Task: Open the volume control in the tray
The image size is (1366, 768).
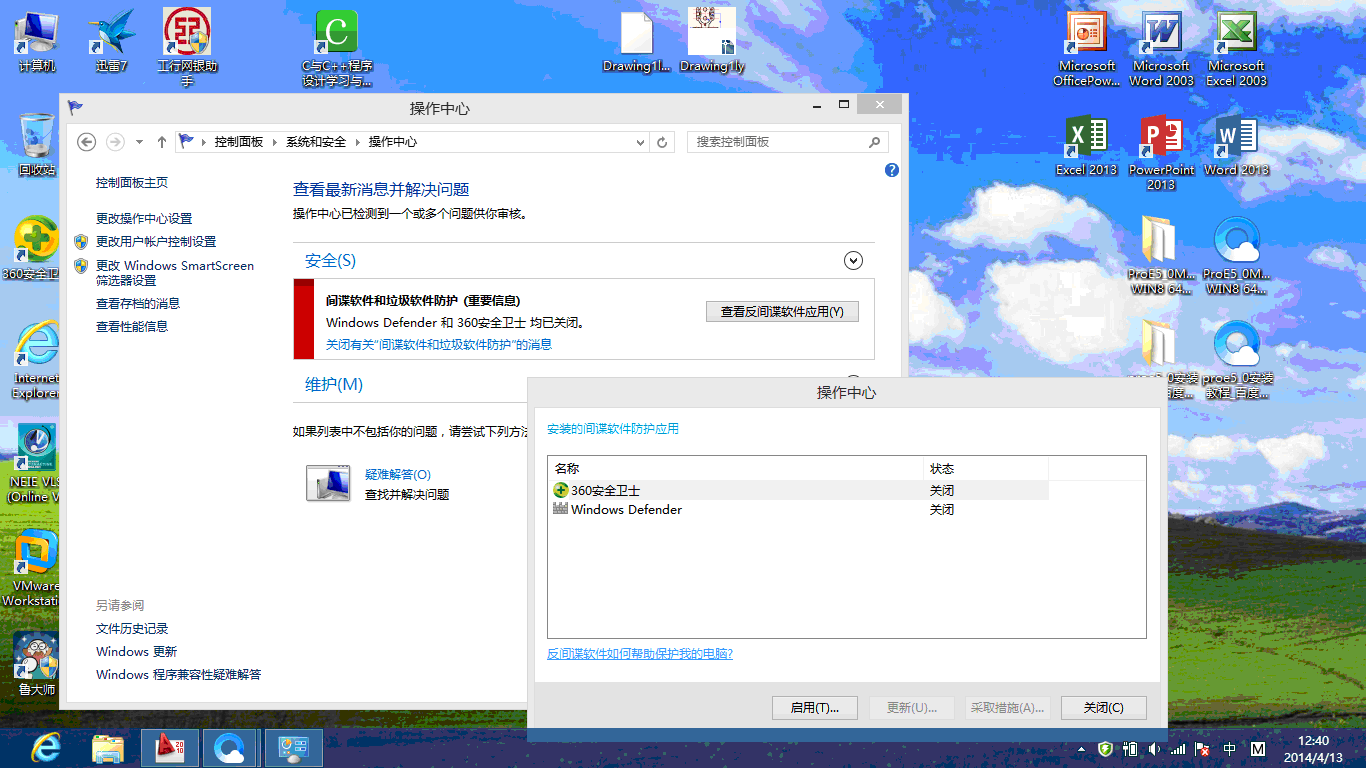Action: (1153, 749)
